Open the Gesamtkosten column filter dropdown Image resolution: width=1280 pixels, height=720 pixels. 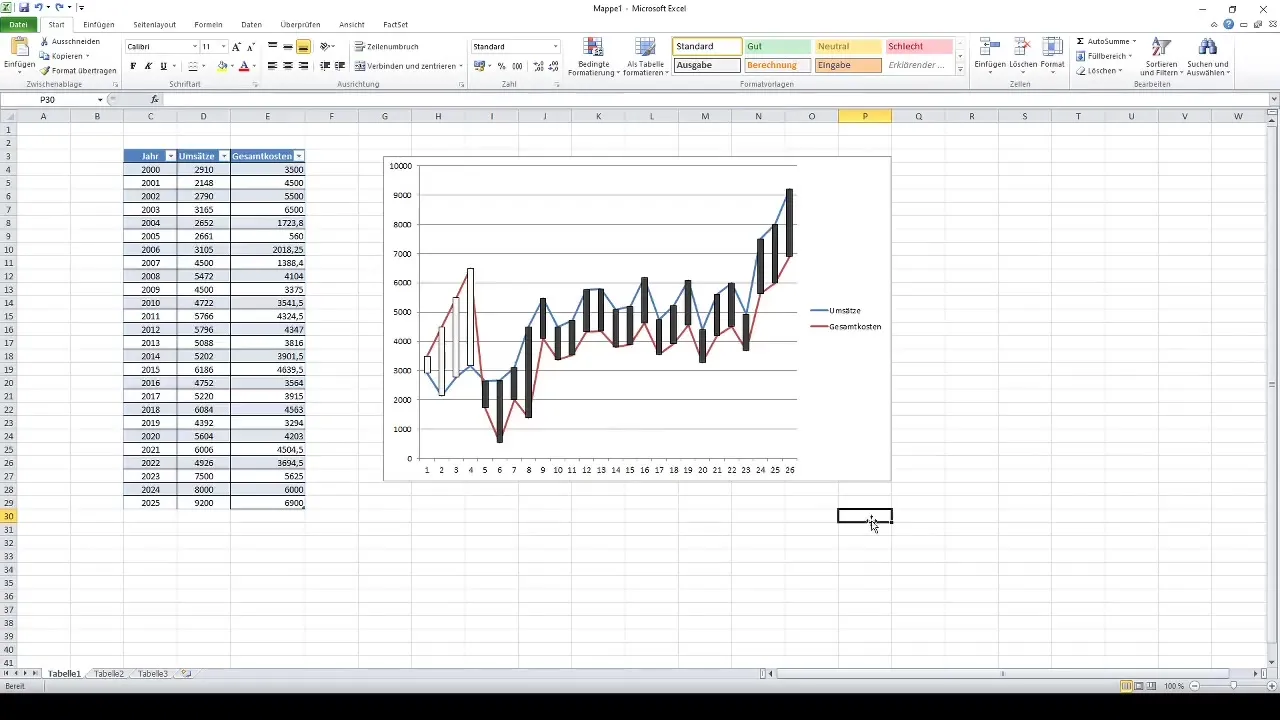pos(299,156)
